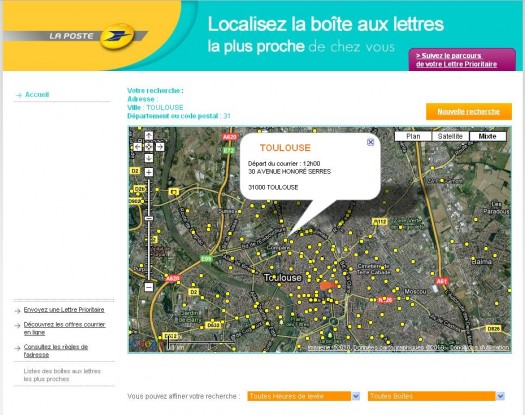Click the Nouvelle recherche button
This screenshot has width=525, height=415.
[469, 112]
